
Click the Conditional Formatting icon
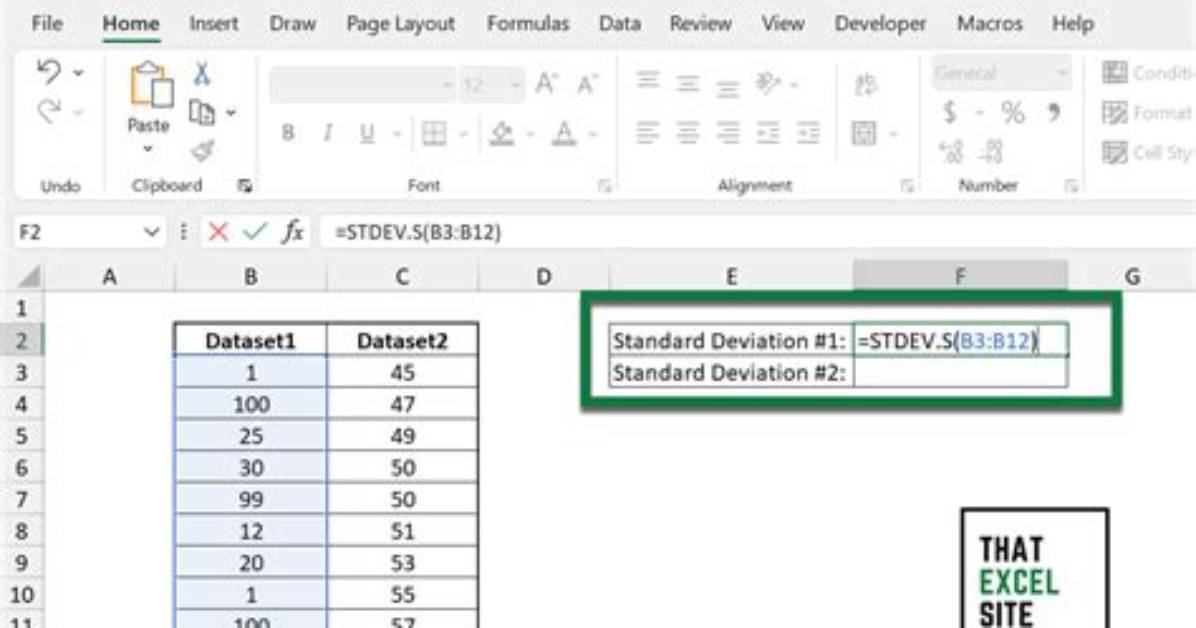pyautogui.click(x=1115, y=73)
